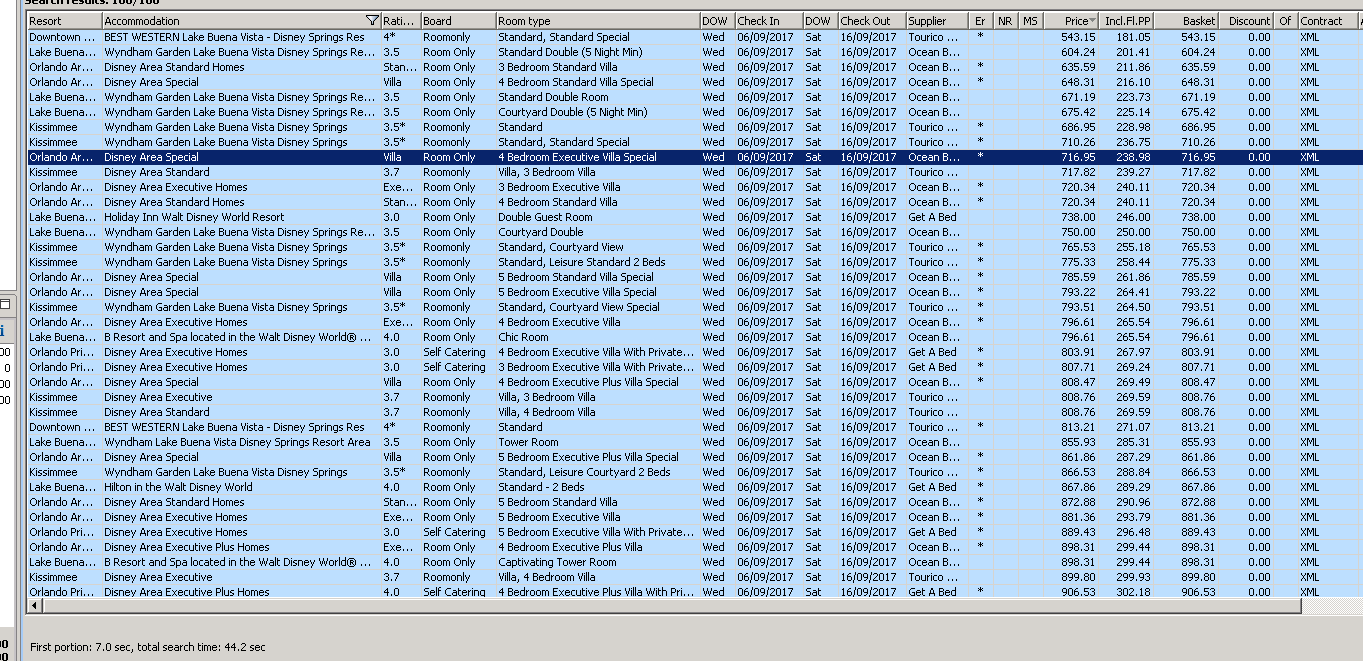Click the Contract column header
This screenshot has height=661, width=1363.
(1328, 21)
